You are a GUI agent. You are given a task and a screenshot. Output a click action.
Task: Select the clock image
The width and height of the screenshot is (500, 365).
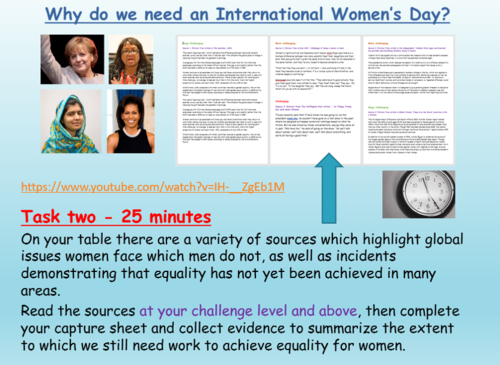click(x=419, y=194)
